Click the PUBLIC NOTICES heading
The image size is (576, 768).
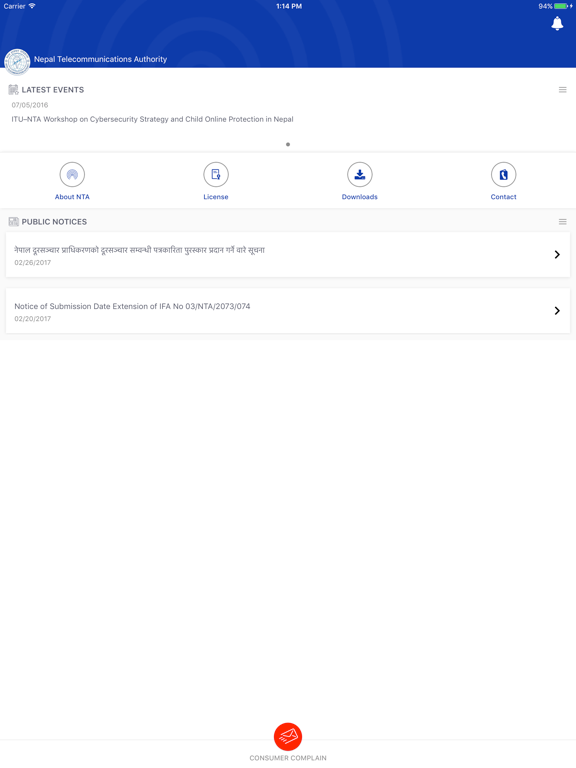(x=54, y=222)
